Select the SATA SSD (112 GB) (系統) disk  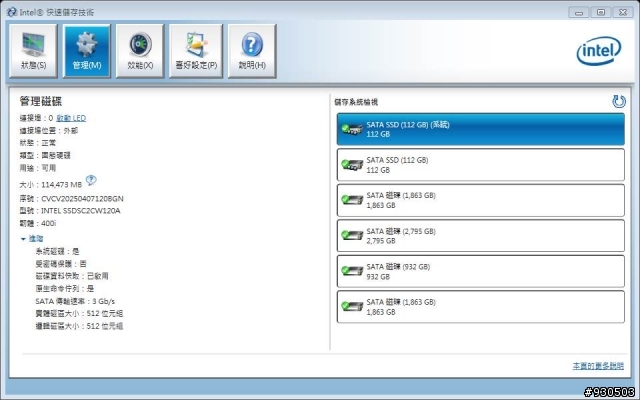tap(480, 129)
